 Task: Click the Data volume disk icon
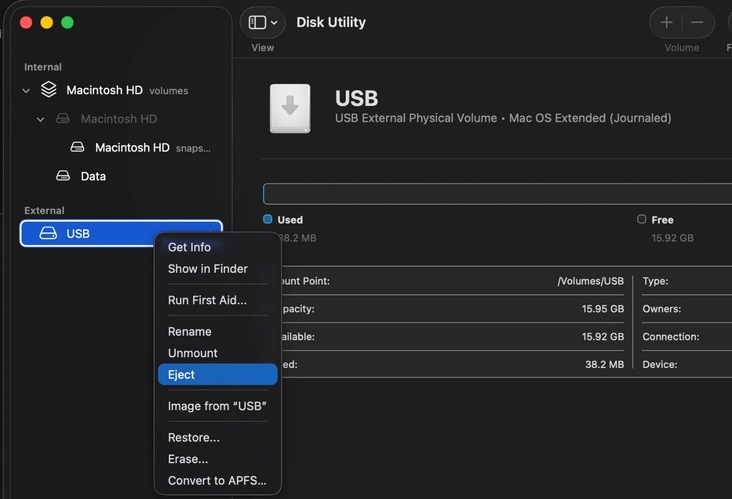tap(63, 176)
